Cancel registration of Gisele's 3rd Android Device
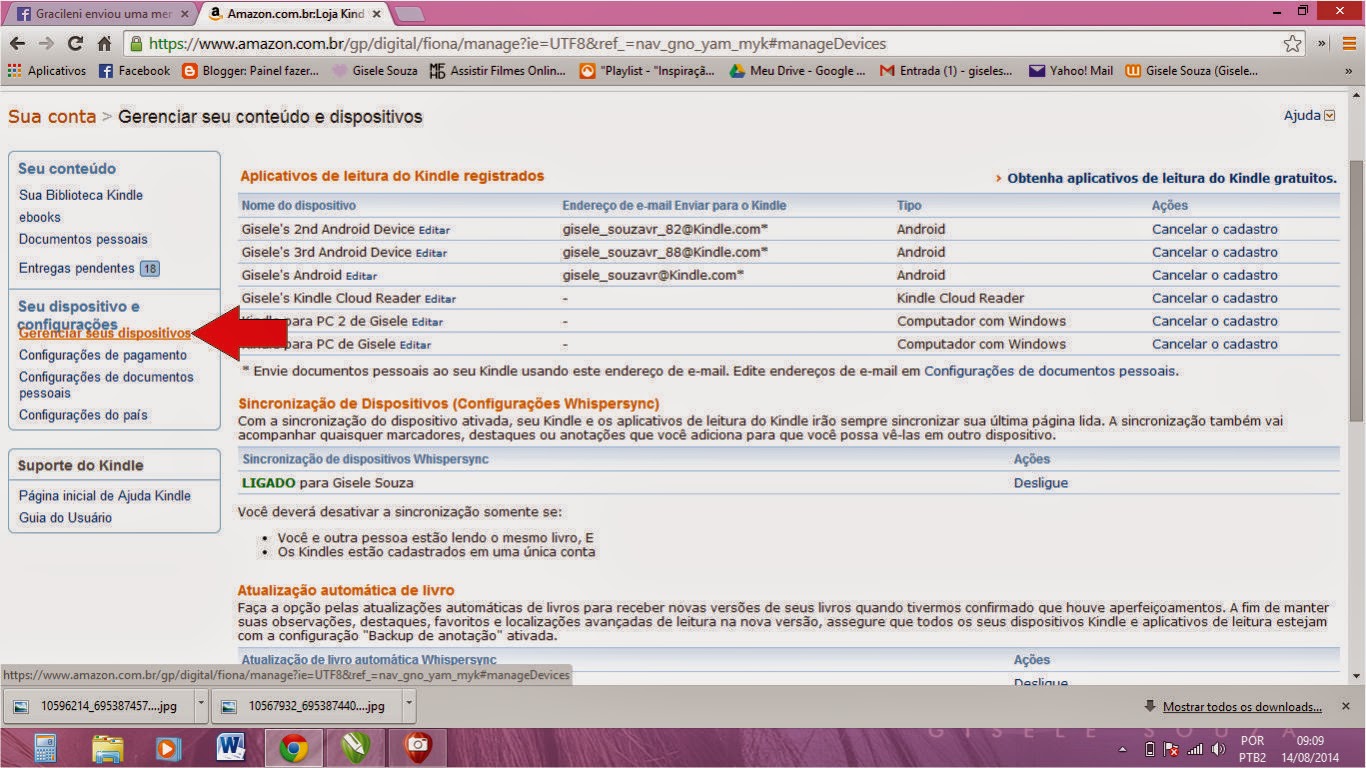Screen dimensions: 1366x768 click(x=1215, y=252)
